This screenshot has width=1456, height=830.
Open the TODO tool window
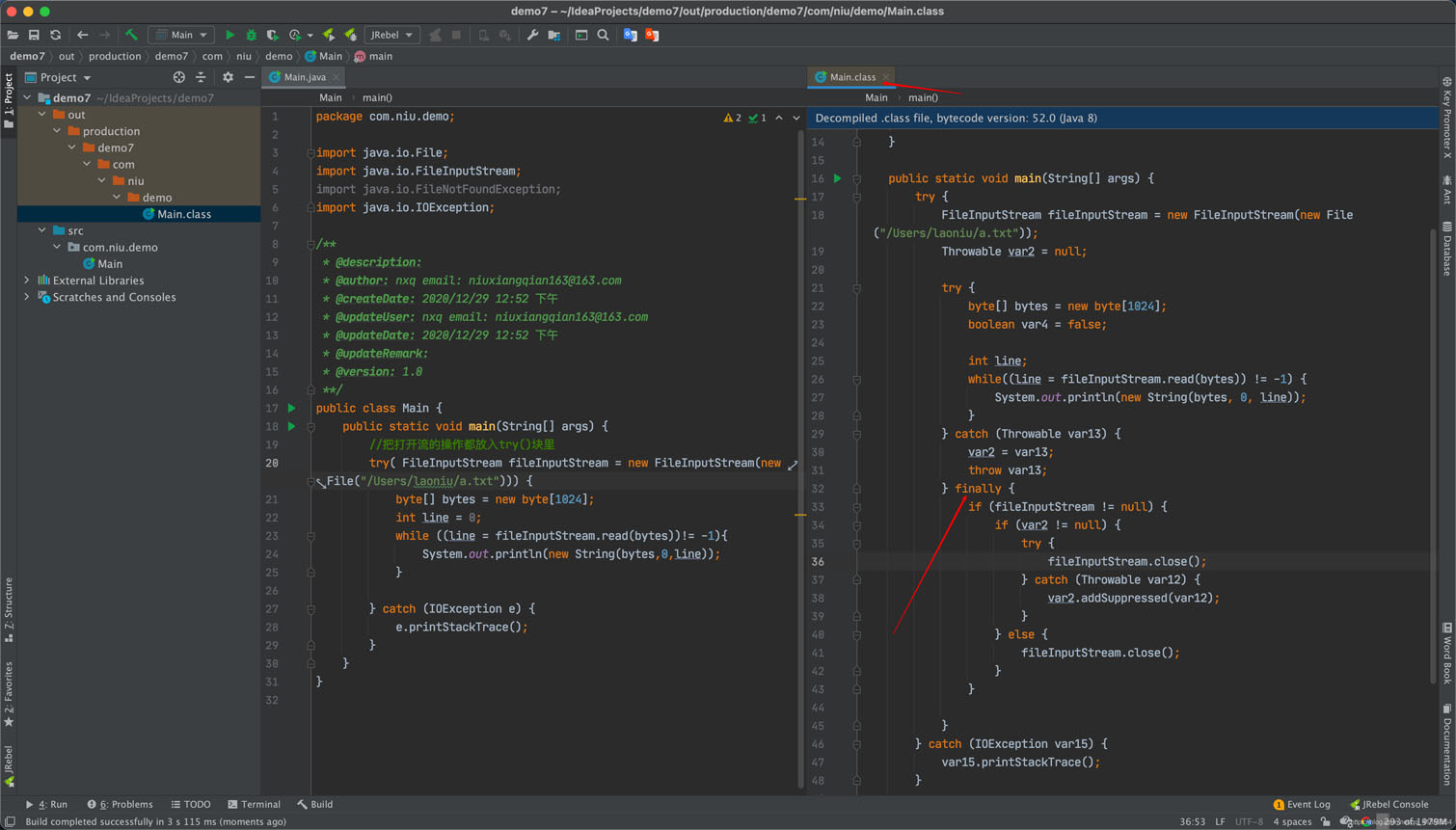click(191, 804)
